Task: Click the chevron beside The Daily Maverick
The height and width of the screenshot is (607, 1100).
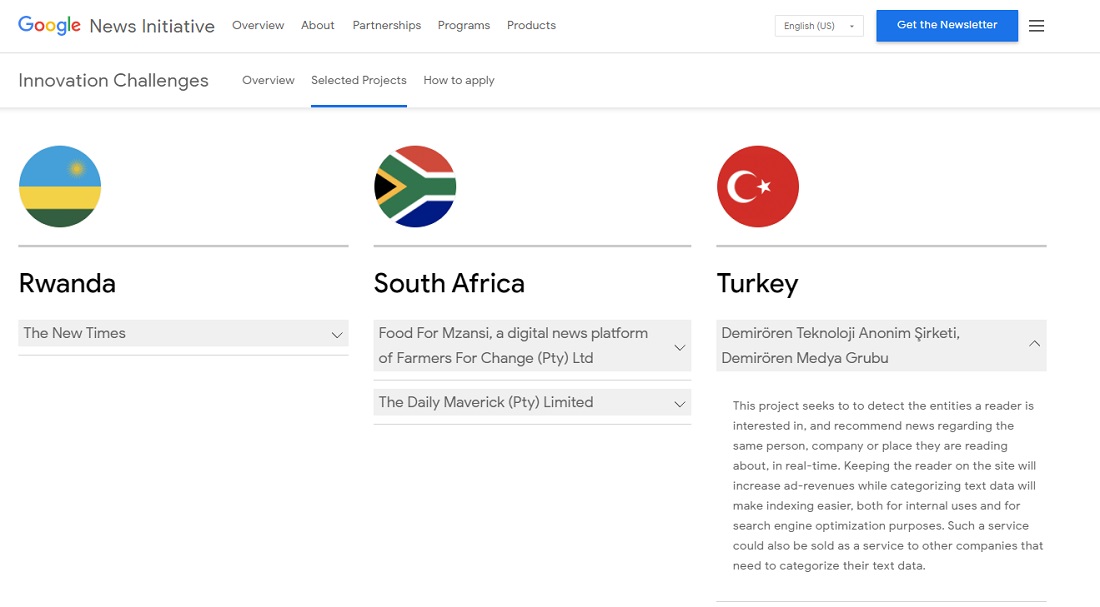Action: coord(679,403)
